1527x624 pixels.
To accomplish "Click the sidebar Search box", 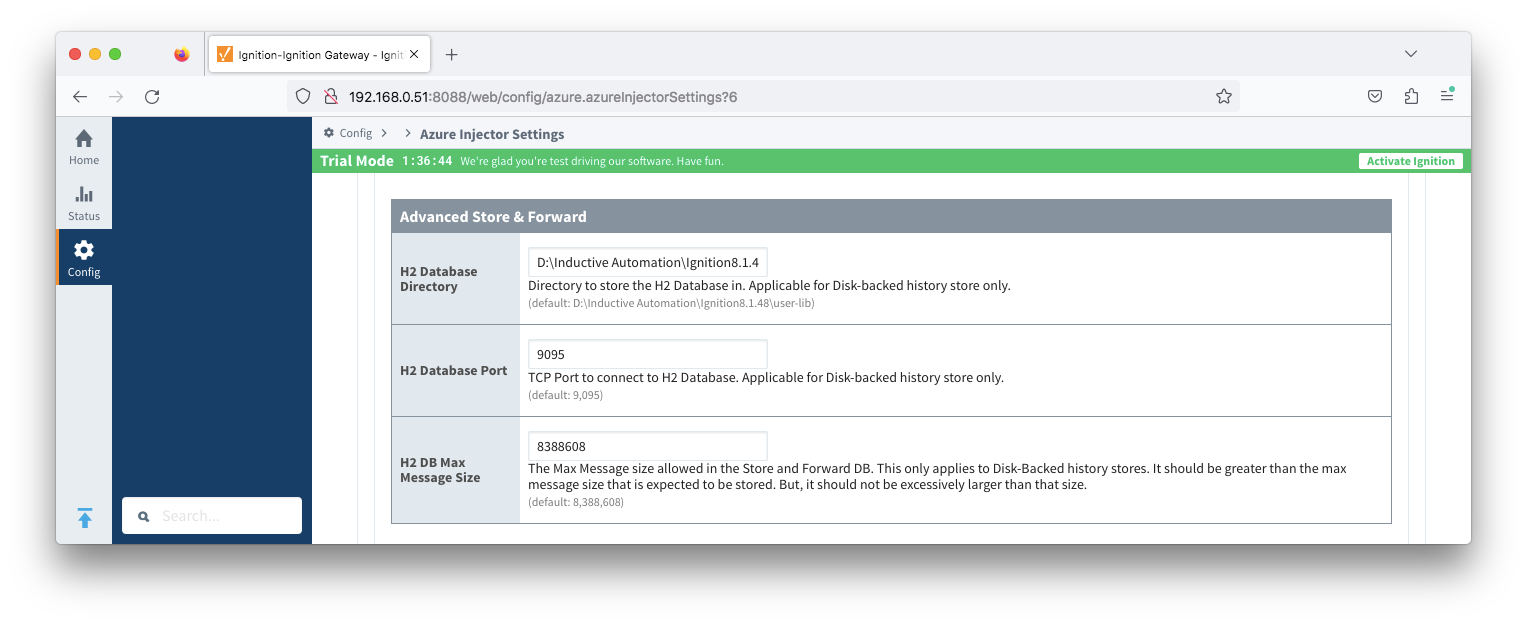I will [x=212, y=516].
